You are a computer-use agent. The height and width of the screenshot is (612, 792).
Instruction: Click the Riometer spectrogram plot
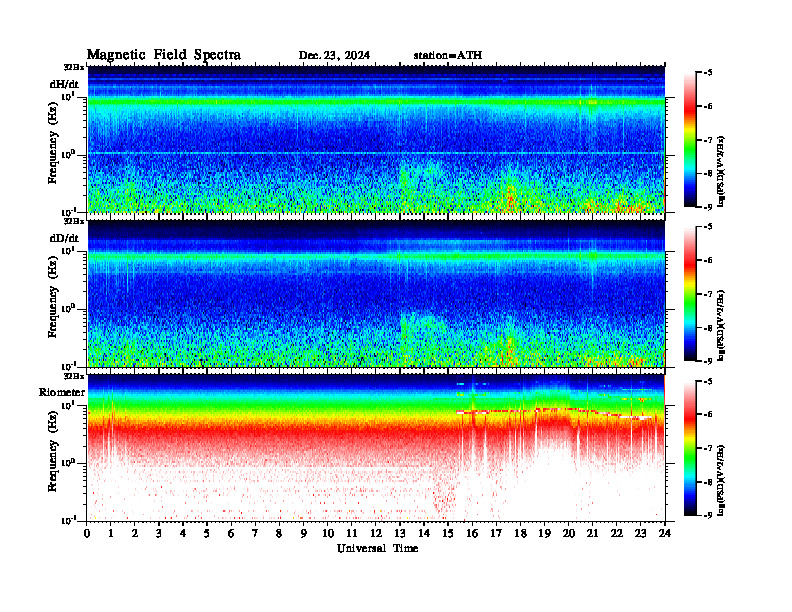coord(376,448)
